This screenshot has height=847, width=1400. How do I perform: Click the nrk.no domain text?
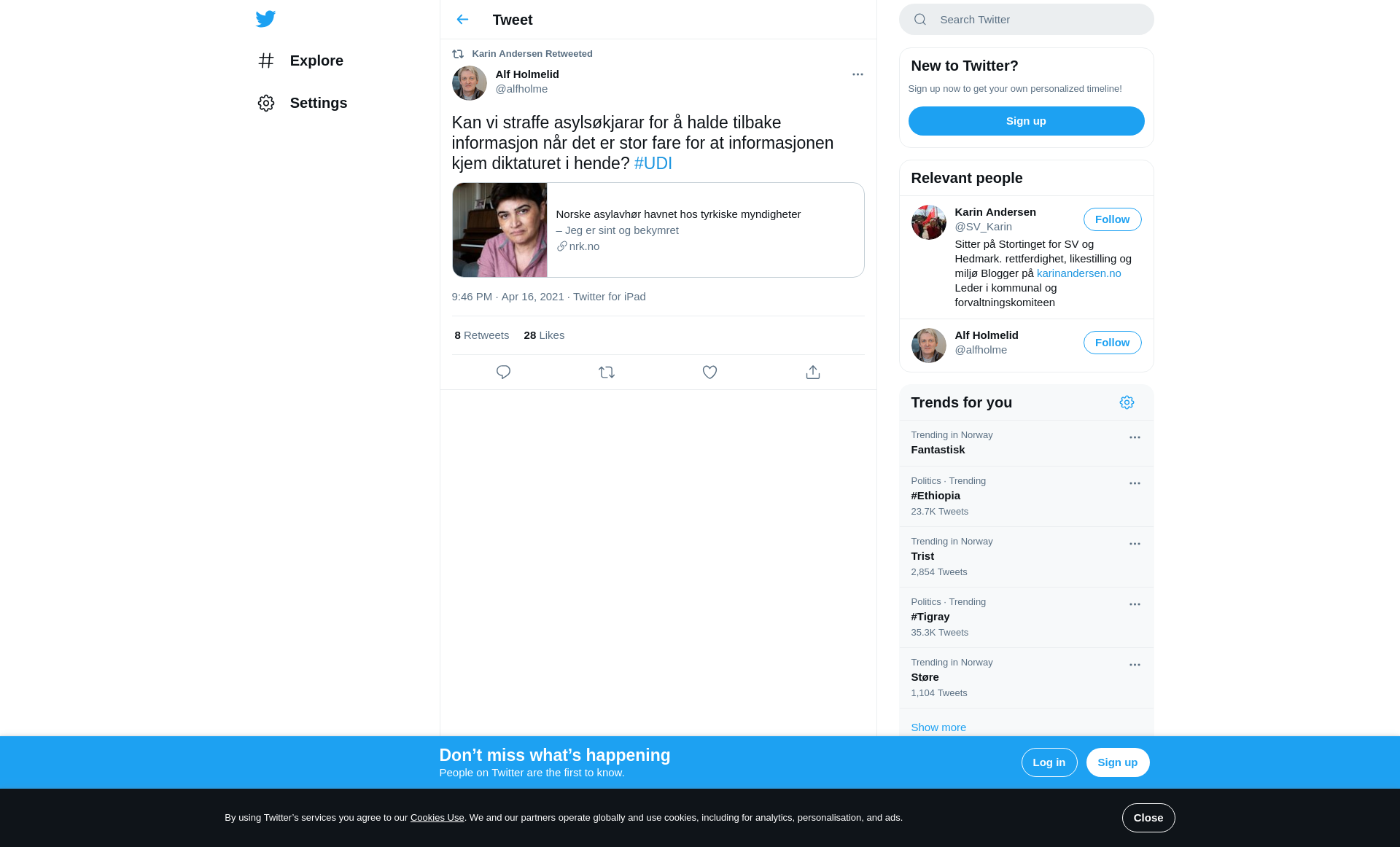click(x=584, y=246)
